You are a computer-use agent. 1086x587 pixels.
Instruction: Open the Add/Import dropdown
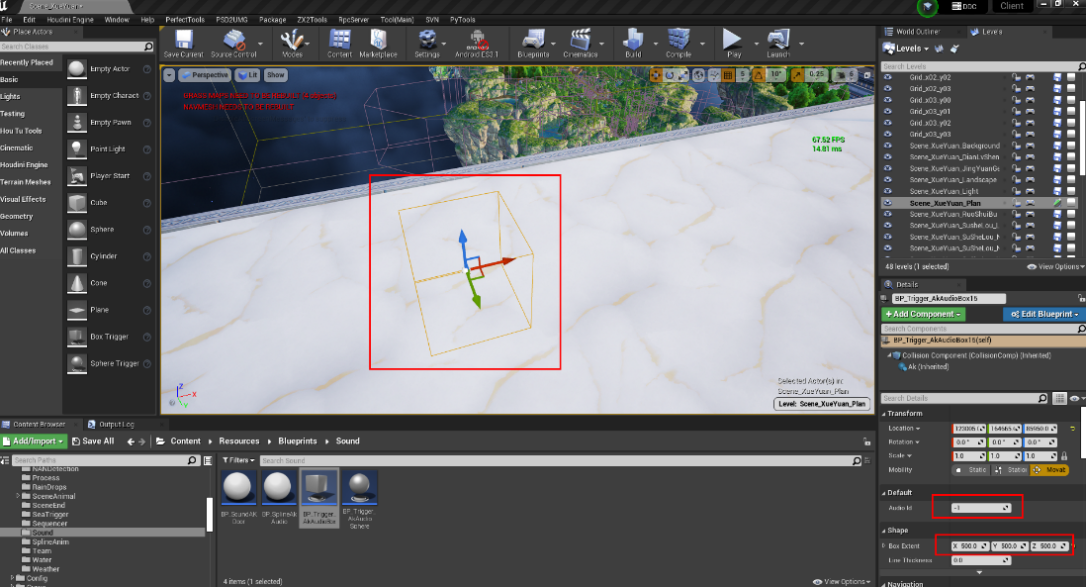coord(33,441)
